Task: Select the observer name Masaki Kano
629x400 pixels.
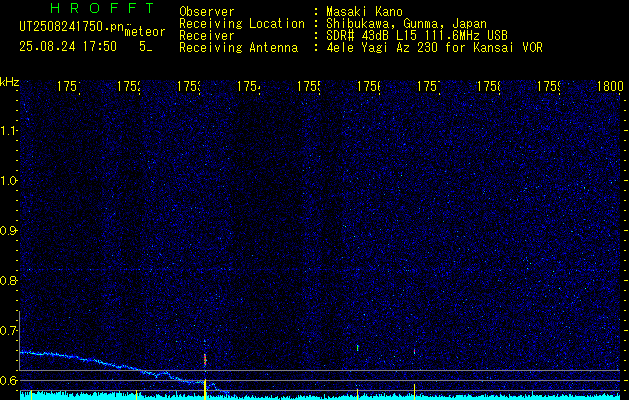Action: coord(364,12)
